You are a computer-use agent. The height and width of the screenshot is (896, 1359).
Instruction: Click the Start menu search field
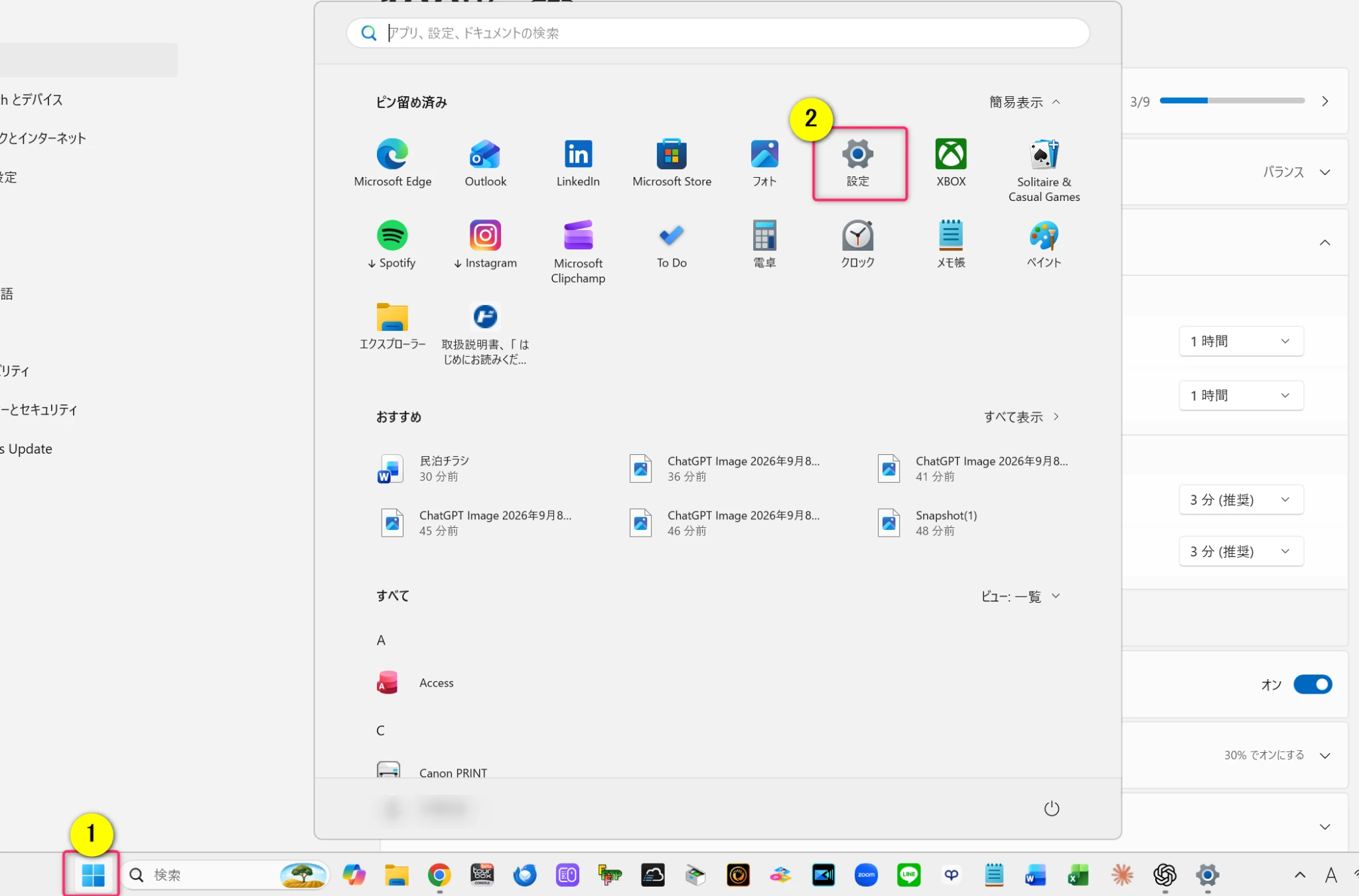pos(718,33)
